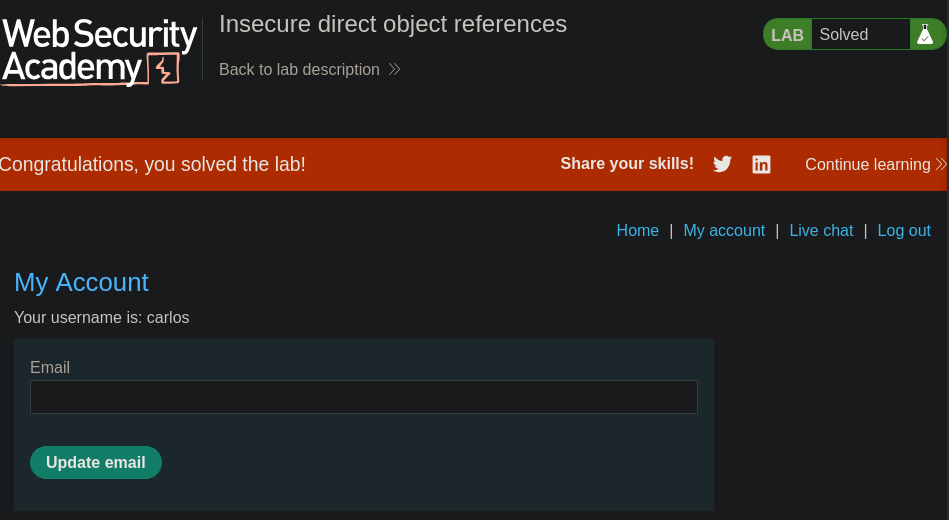Click the My Account heading
Screen dimensions: 949x520
(81, 282)
